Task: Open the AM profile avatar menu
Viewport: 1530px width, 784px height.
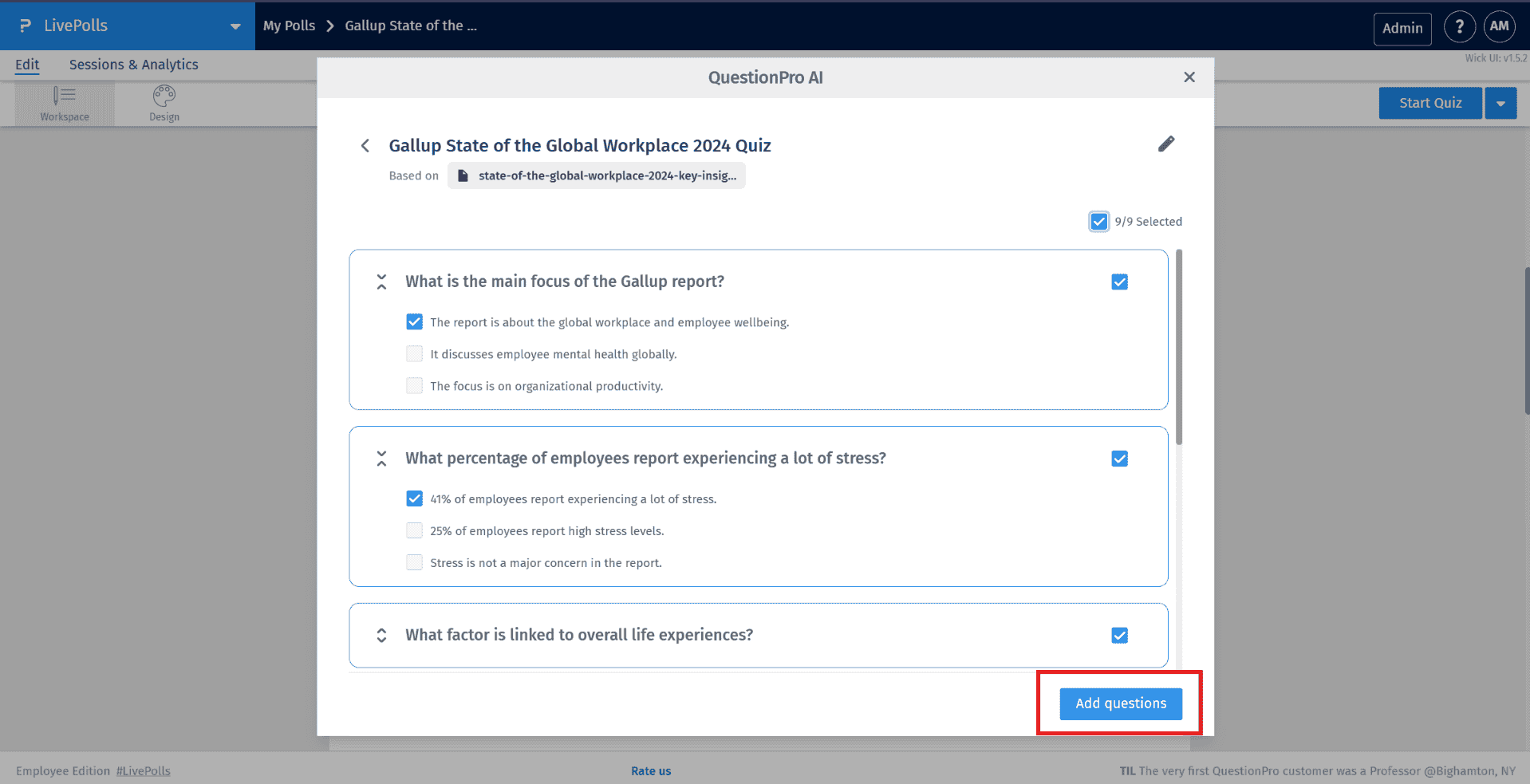Action: coord(1499,26)
